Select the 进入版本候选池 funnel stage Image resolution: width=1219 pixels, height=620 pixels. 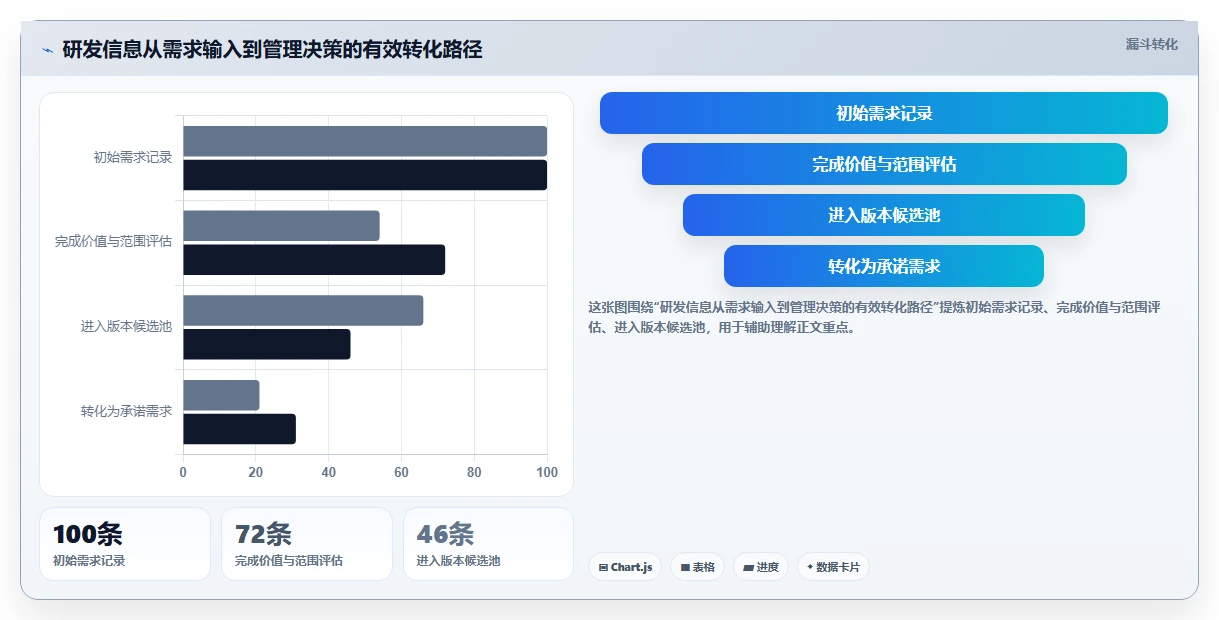pyautogui.click(x=884, y=215)
